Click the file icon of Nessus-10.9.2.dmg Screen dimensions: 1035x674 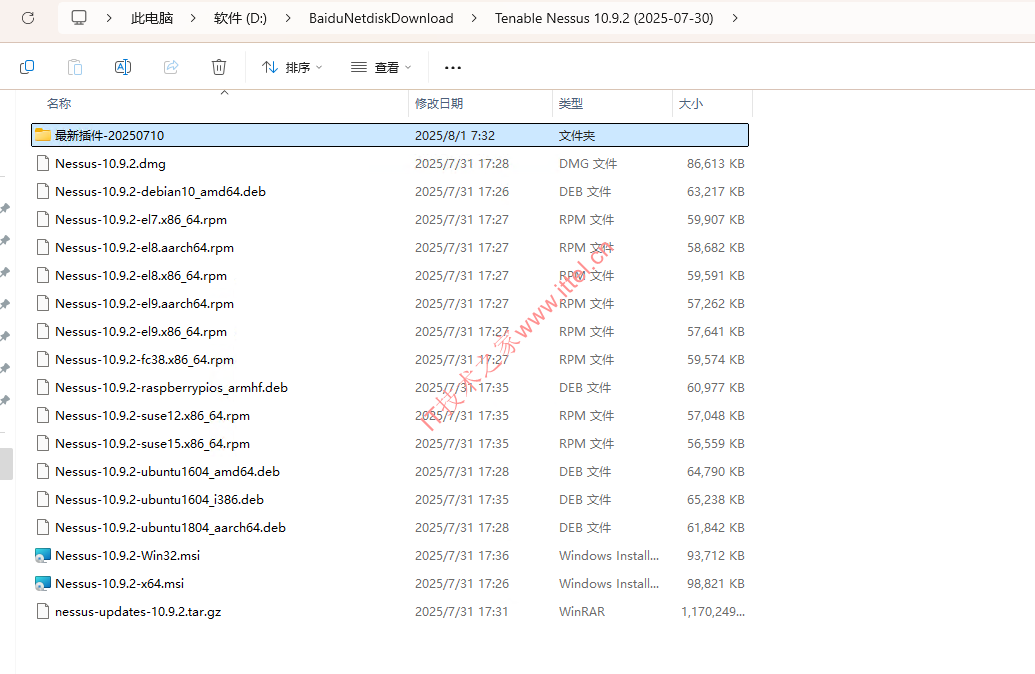click(43, 164)
